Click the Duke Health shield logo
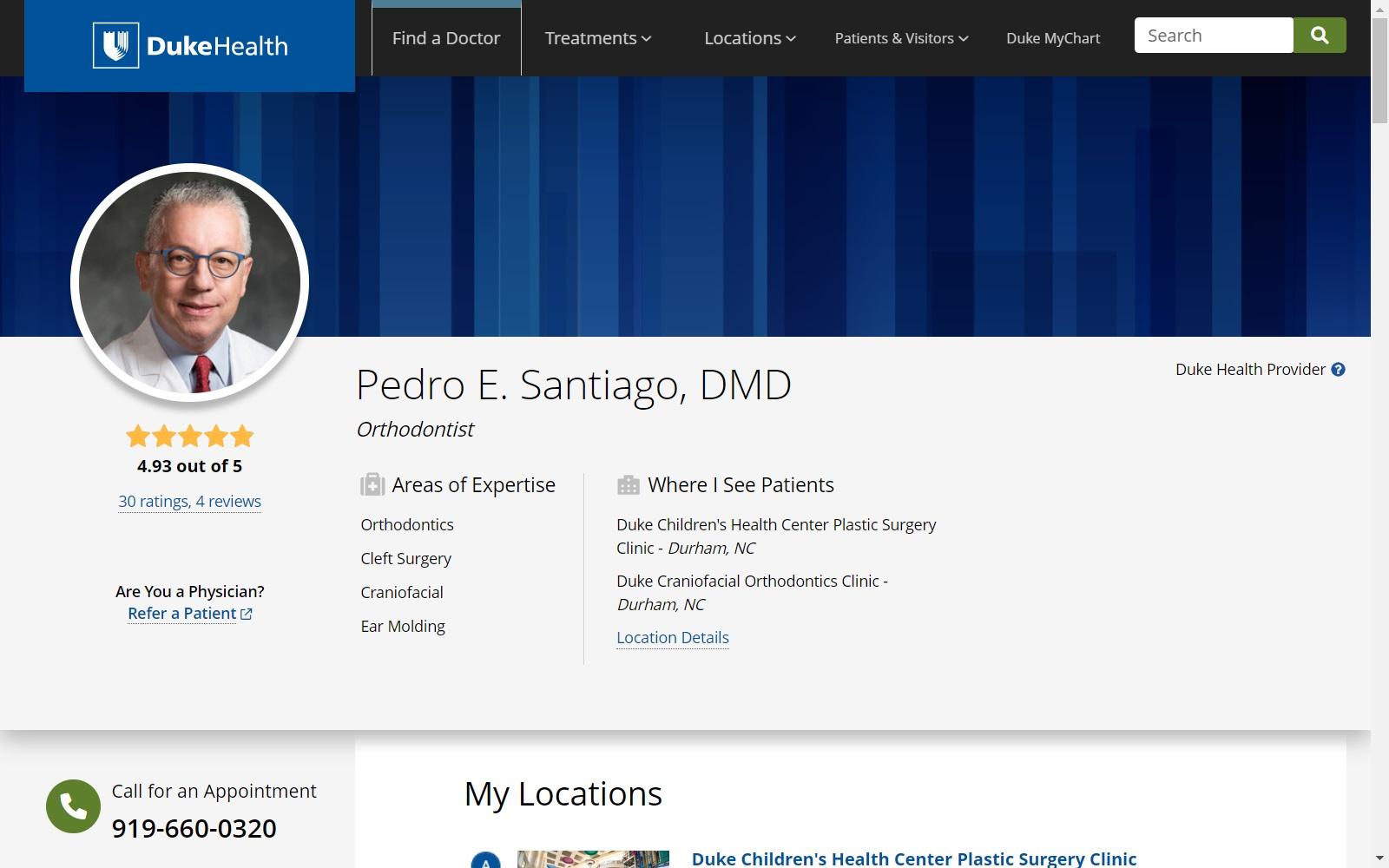This screenshot has width=1389, height=868. [x=115, y=45]
